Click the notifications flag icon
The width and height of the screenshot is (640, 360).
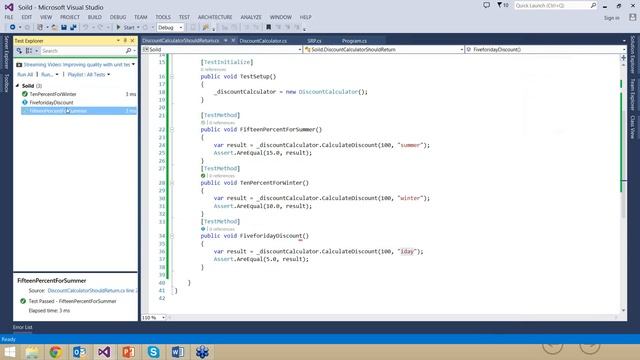click(500, 5)
